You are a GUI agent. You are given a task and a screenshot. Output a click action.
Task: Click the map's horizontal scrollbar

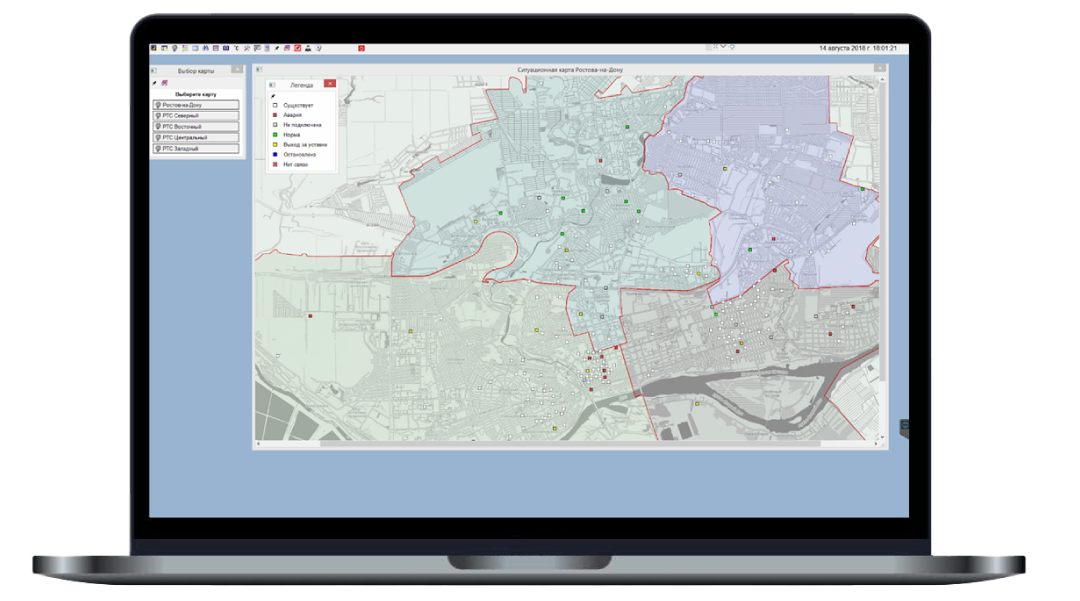tap(570, 444)
